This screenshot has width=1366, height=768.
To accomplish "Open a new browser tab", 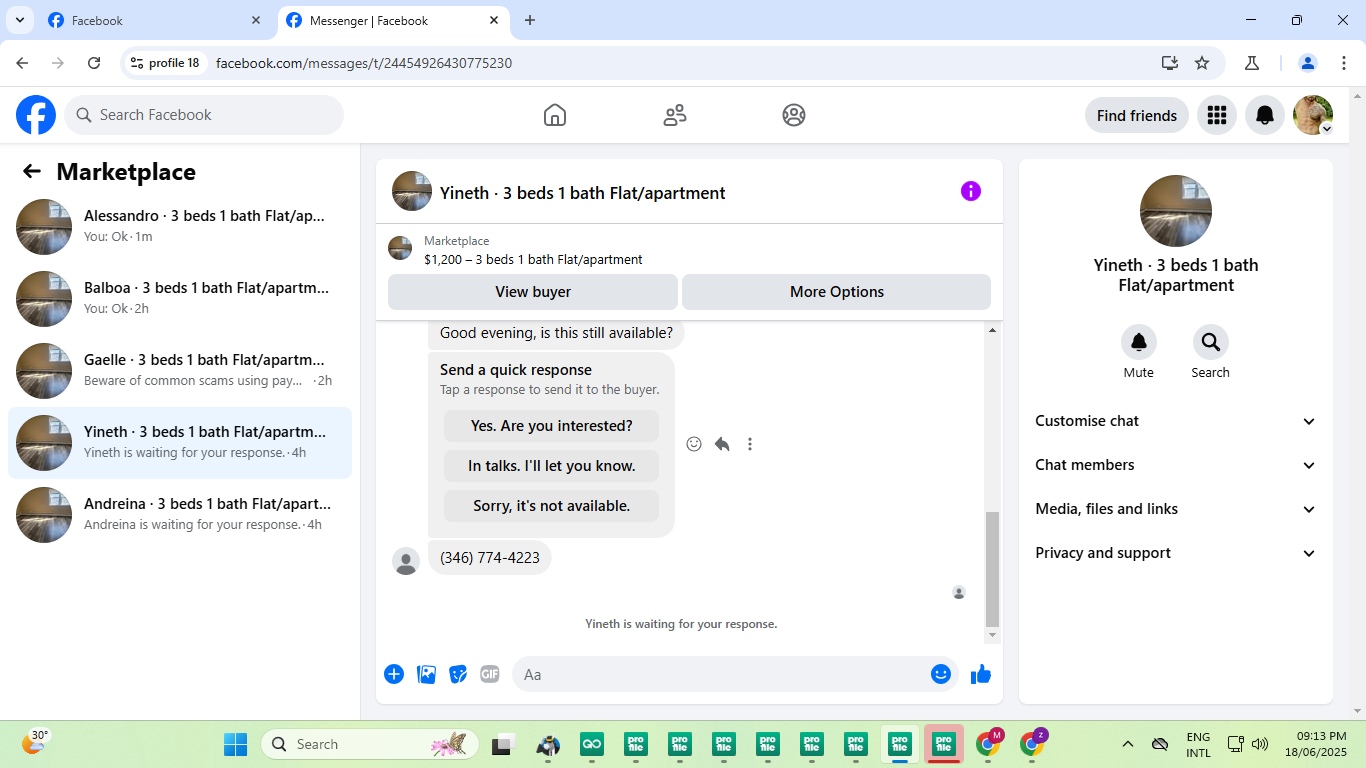I will tap(530, 20).
